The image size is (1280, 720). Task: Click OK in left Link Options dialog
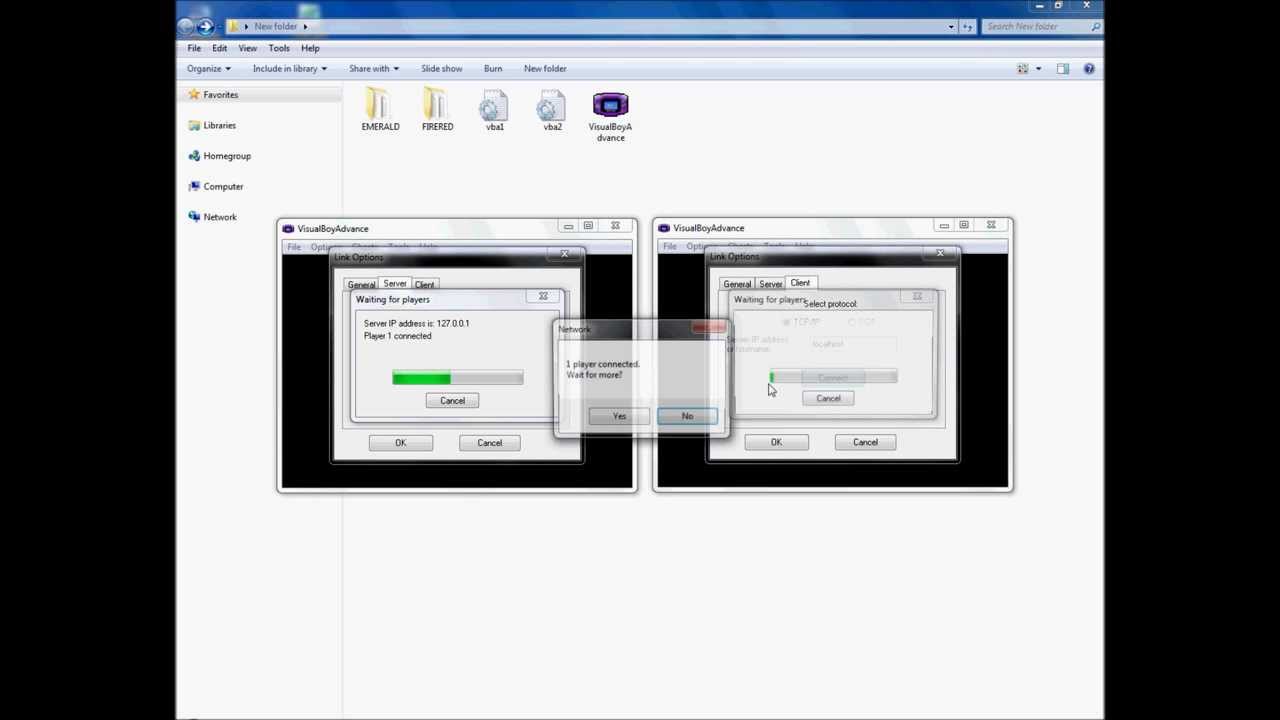[x=400, y=442]
